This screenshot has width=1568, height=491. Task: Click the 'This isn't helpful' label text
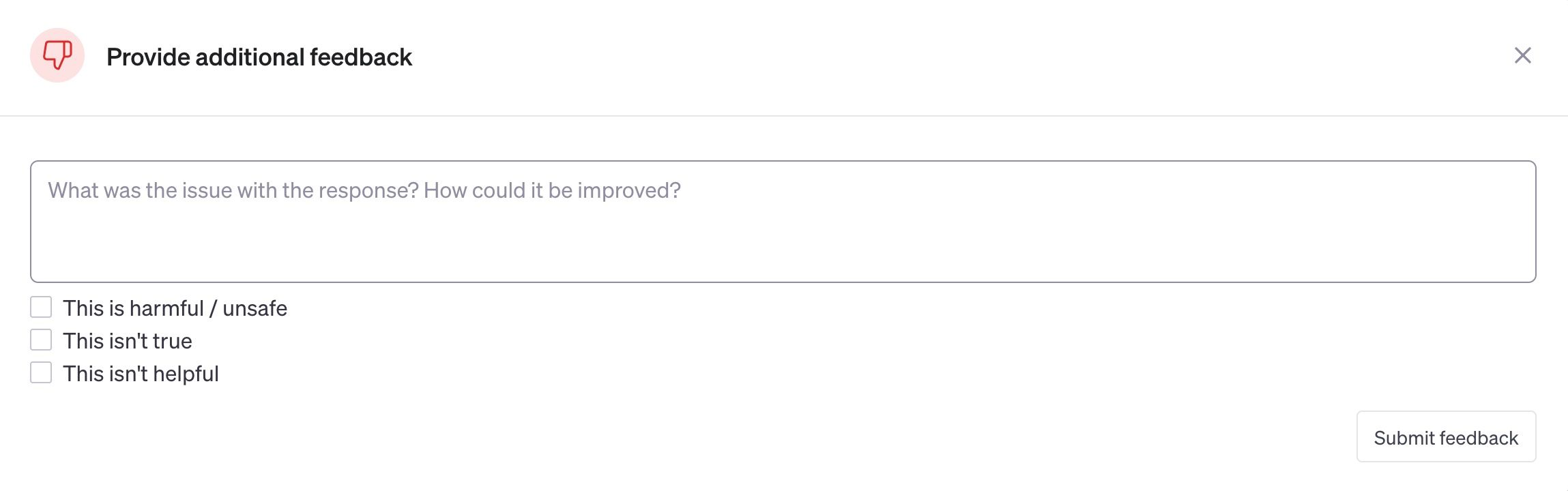point(141,372)
